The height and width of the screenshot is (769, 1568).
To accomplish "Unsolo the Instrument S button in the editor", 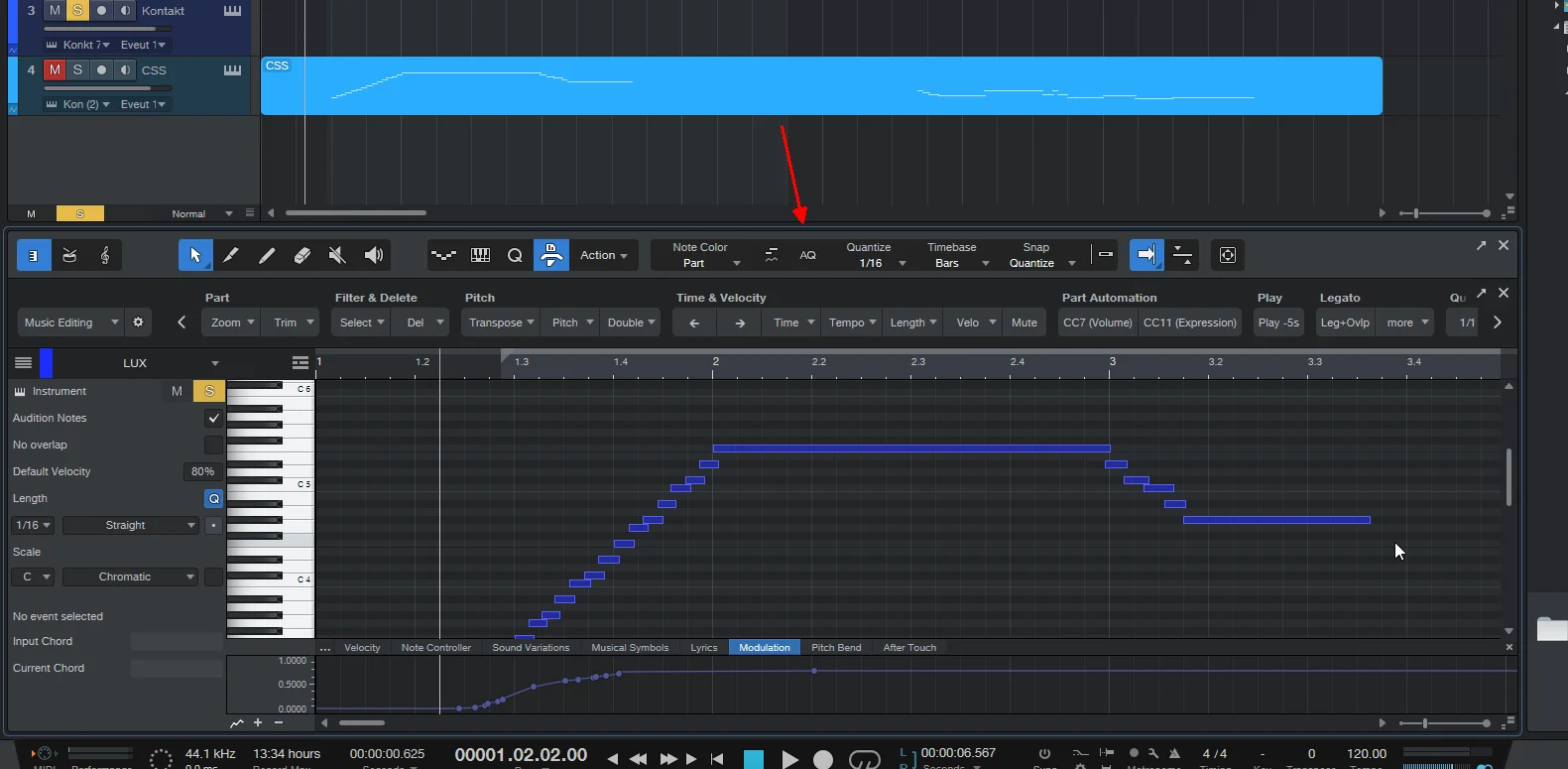I will pyautogui.click(x=209, y=391).
